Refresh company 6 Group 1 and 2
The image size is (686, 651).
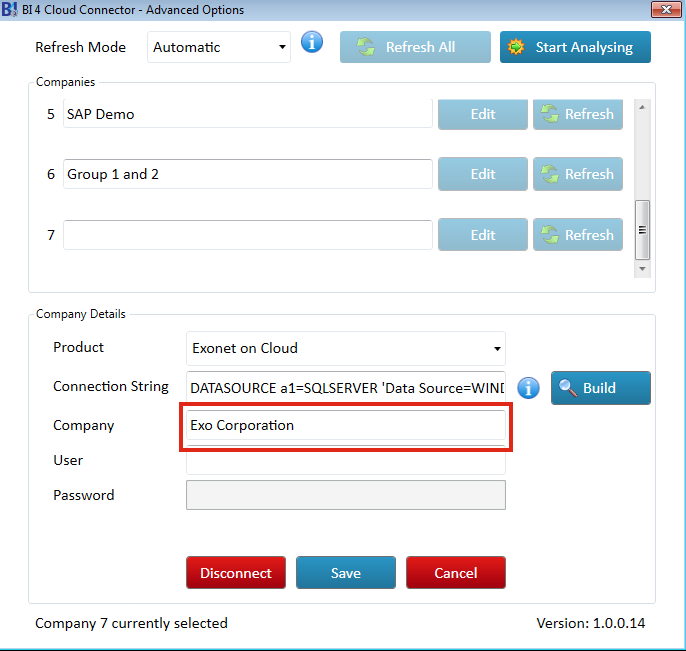coord(578,174)
